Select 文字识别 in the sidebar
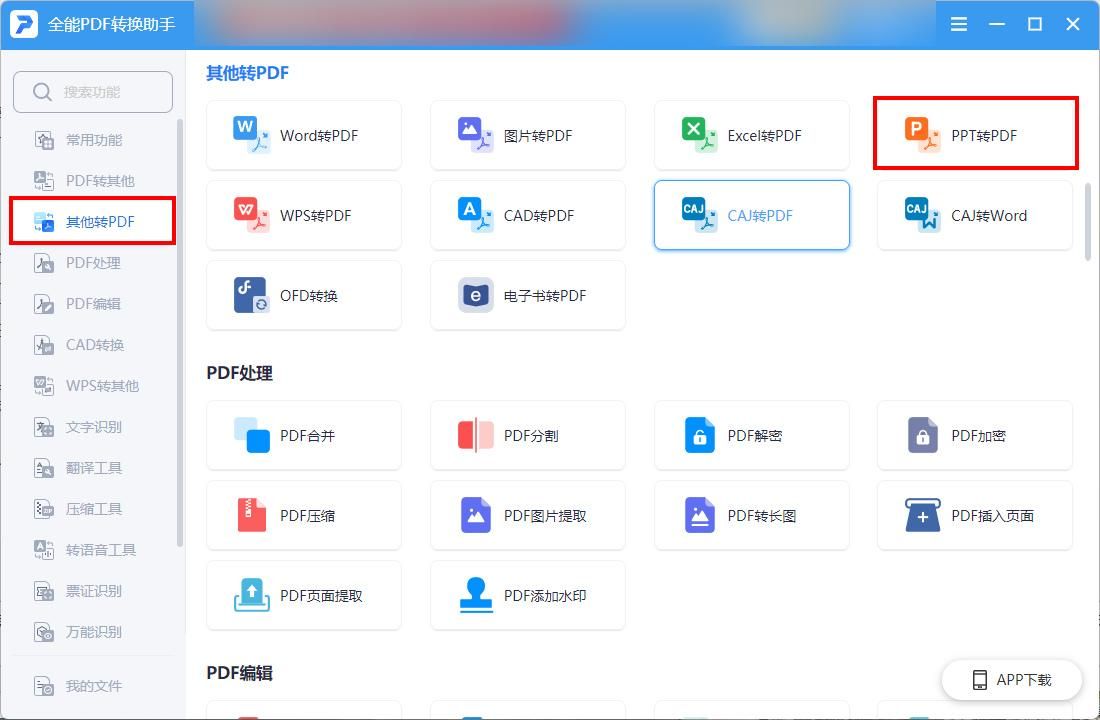 tap(93, 427)
